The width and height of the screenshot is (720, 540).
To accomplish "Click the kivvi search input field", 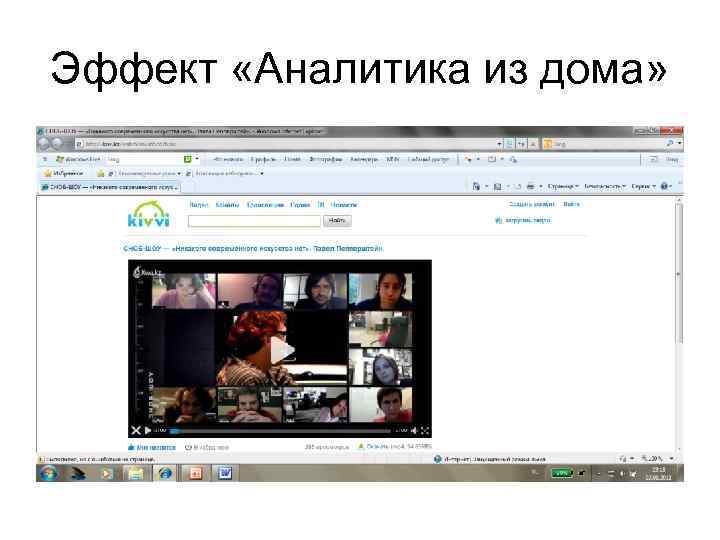I will 254,221.
